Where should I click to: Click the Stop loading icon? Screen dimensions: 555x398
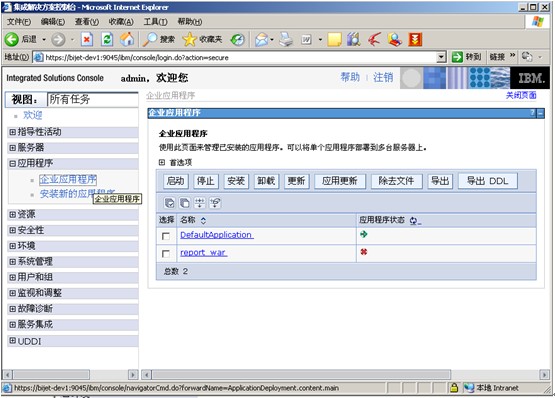[x=87, y=39]
